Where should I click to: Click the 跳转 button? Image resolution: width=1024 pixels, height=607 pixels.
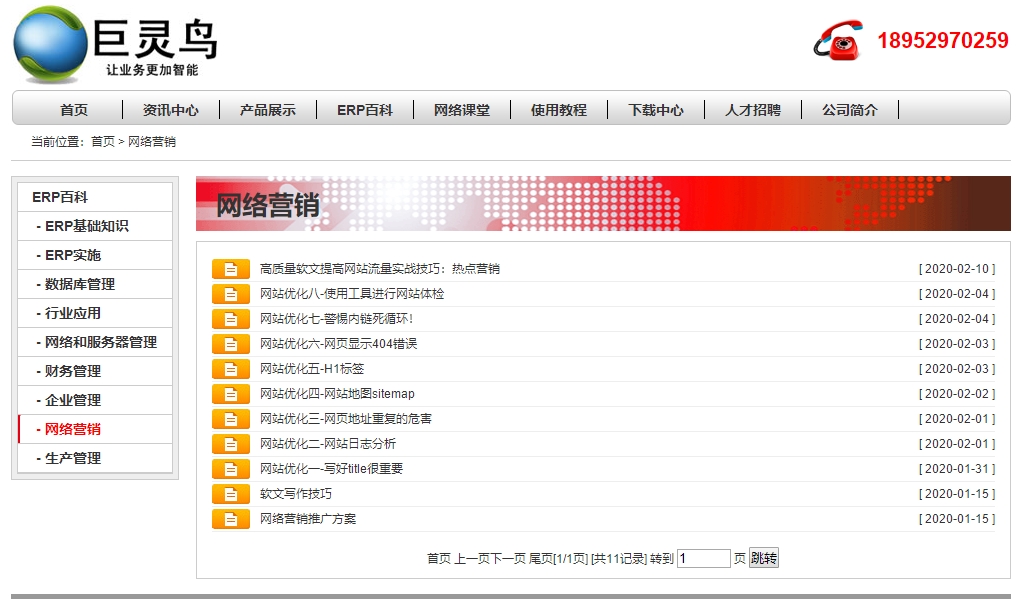(764, 558)
